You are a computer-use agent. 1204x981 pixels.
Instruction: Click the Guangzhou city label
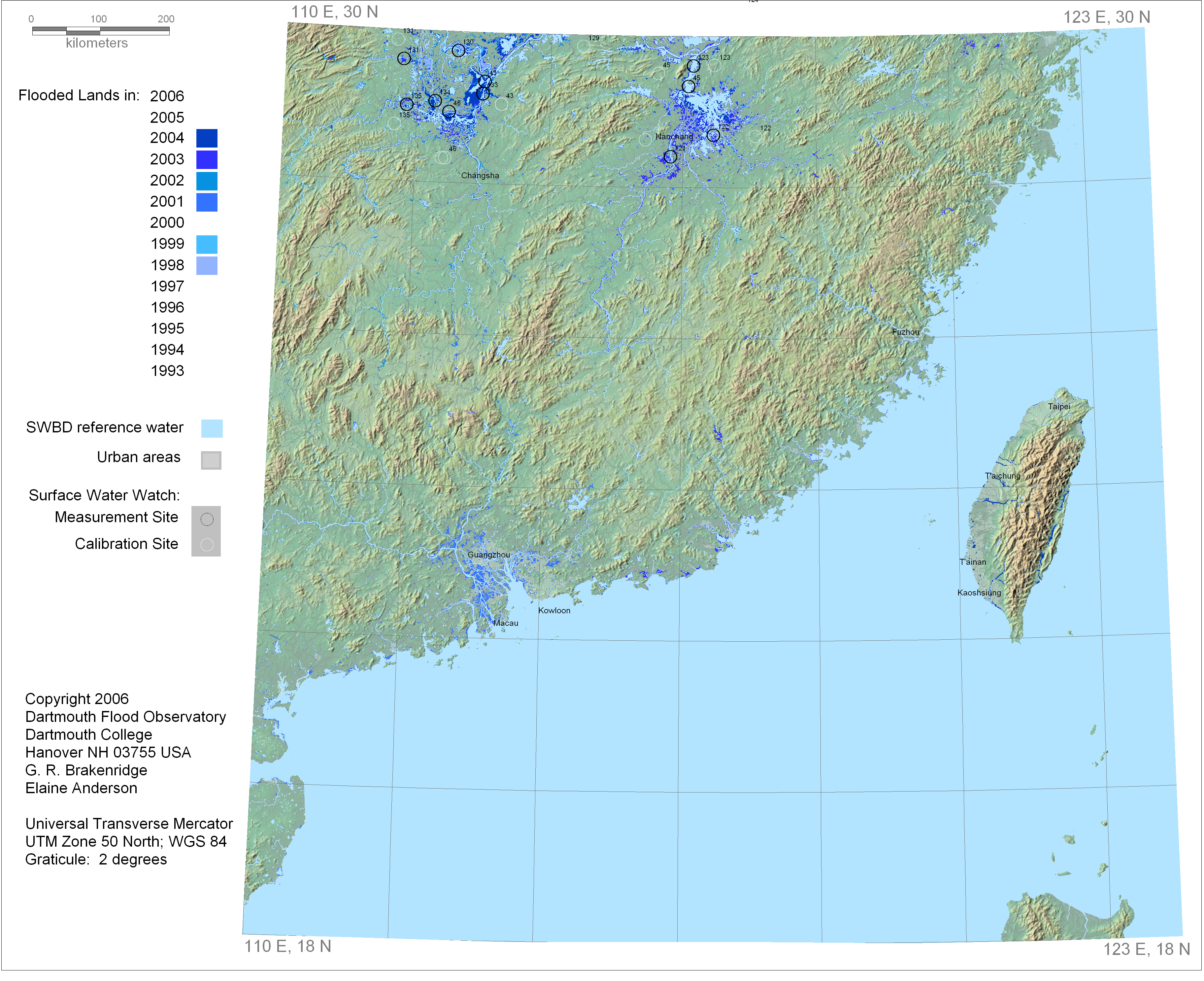point(488,555)
